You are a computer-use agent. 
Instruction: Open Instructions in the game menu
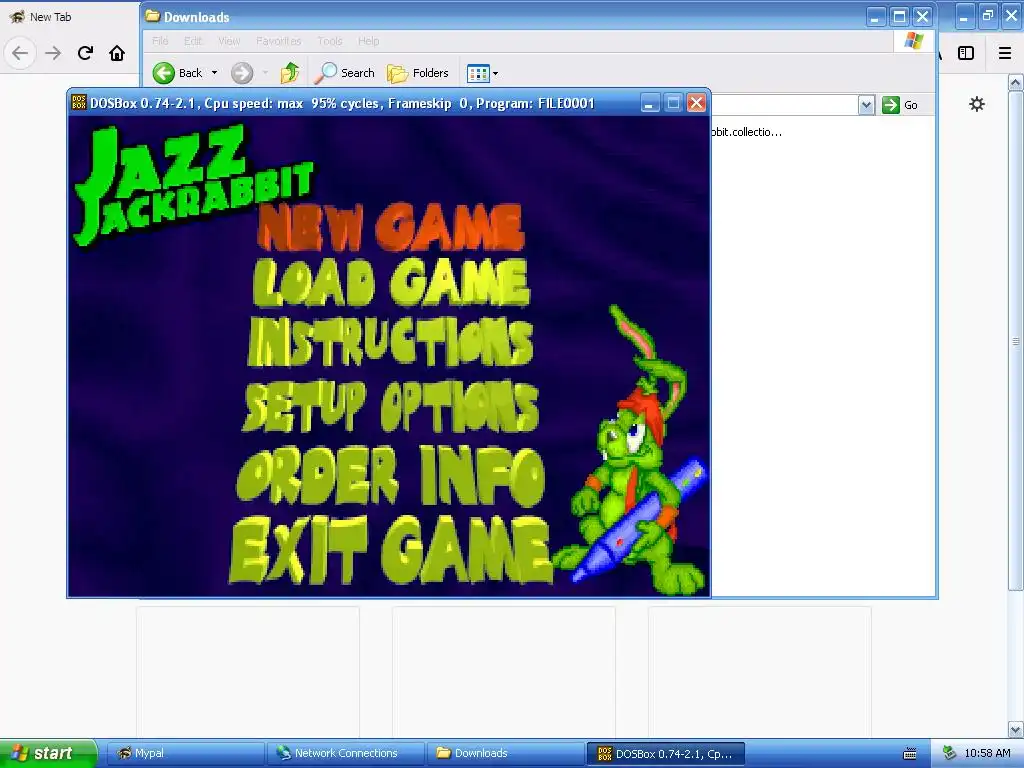(391, 343)
